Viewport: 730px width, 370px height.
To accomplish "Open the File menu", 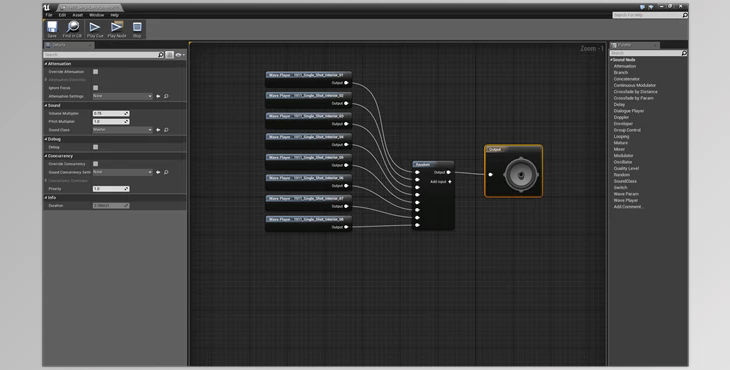I will click(x=49, y=15).
